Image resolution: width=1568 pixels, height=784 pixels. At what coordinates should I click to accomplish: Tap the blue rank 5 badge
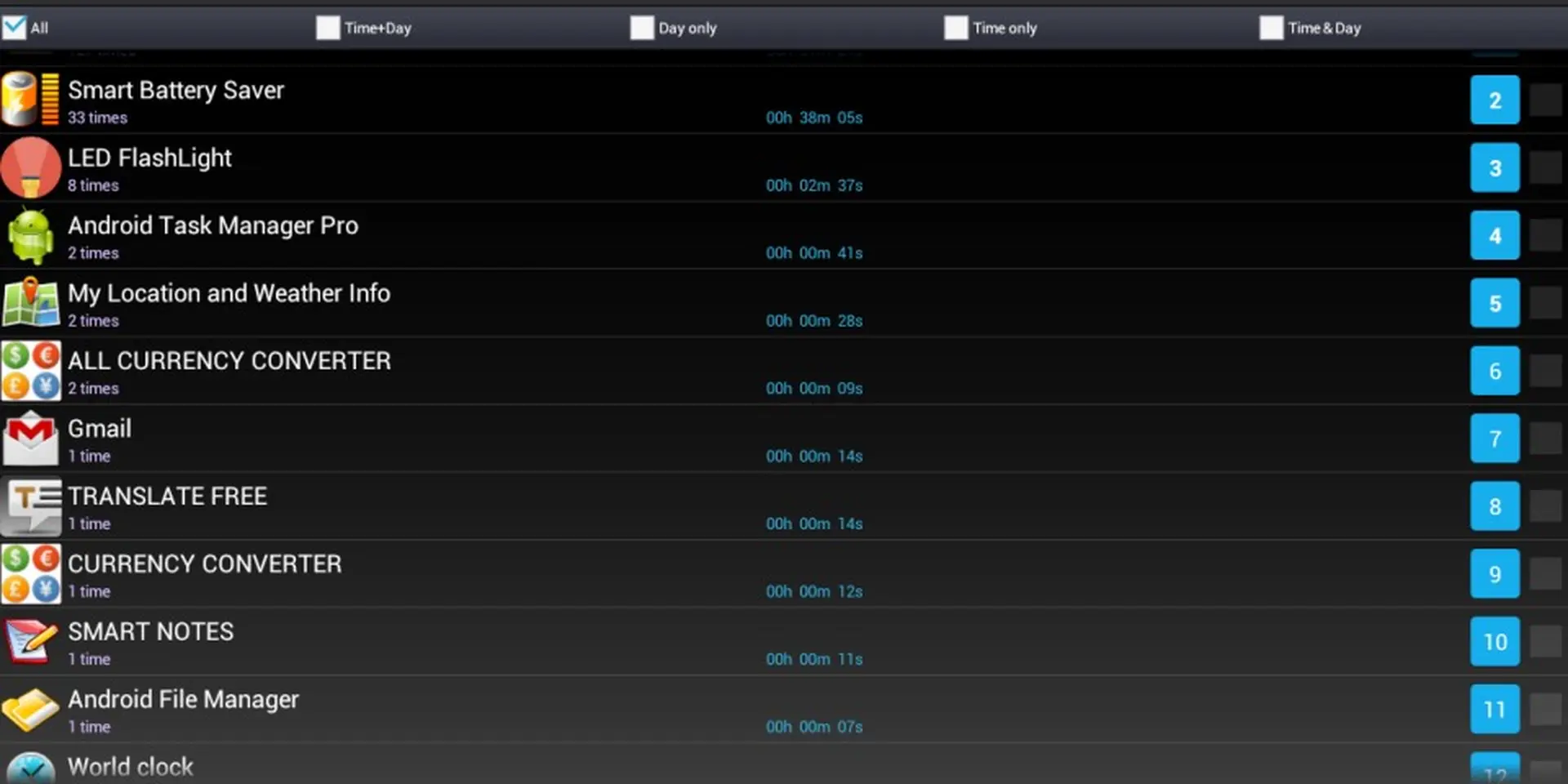click(x=1494, y=303)
